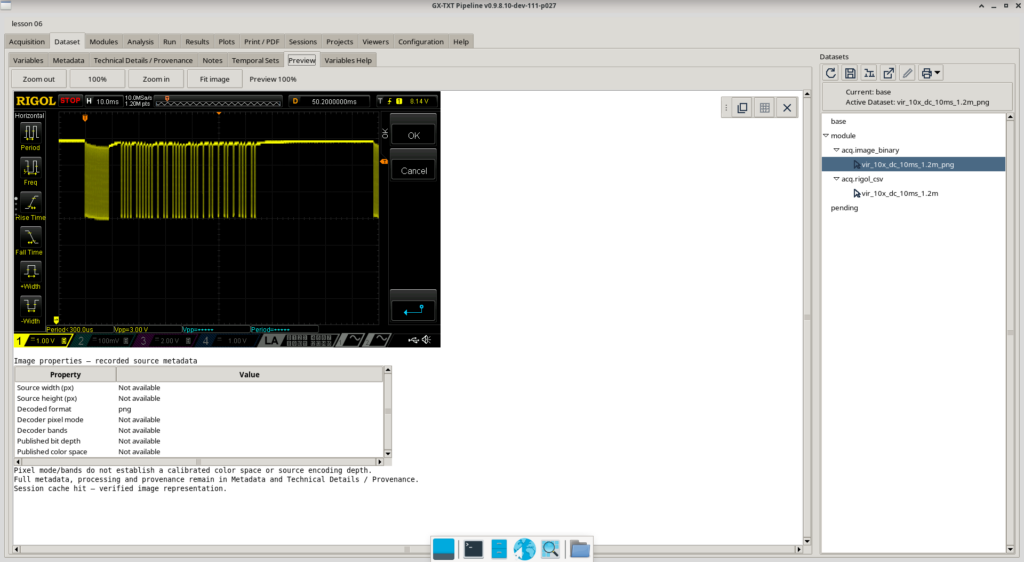Launch the web browser globe icon
Viewport: 1024px width, 562px height.
524,550
